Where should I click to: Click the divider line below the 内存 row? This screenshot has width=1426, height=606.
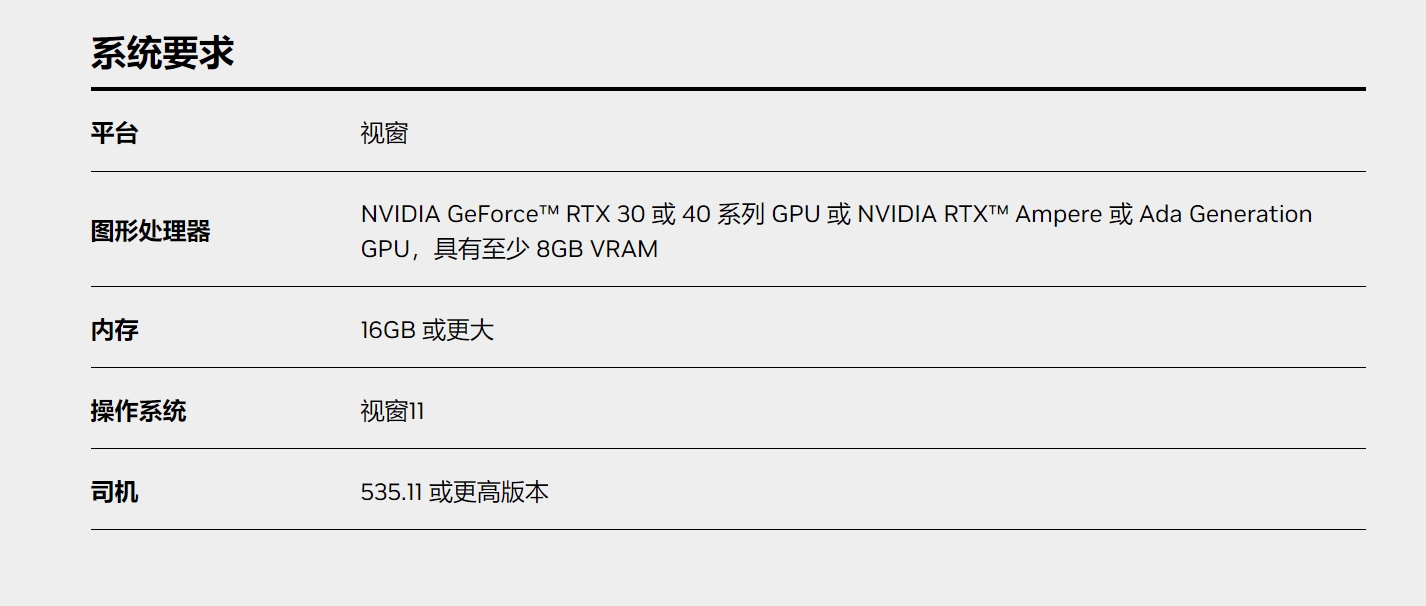tap(728, 367)
